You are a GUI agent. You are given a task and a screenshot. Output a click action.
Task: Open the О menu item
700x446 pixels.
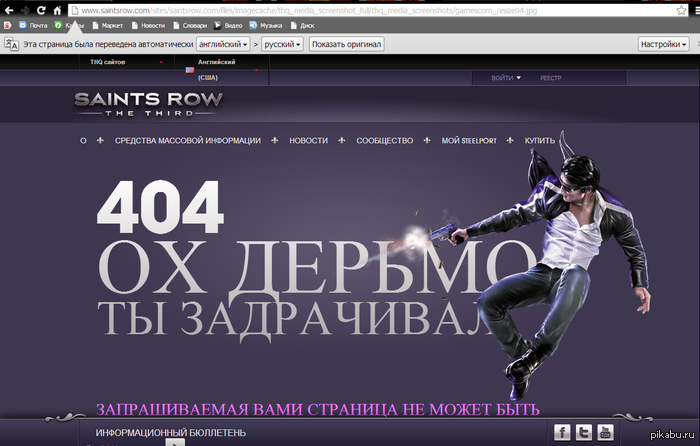[83, 141]
